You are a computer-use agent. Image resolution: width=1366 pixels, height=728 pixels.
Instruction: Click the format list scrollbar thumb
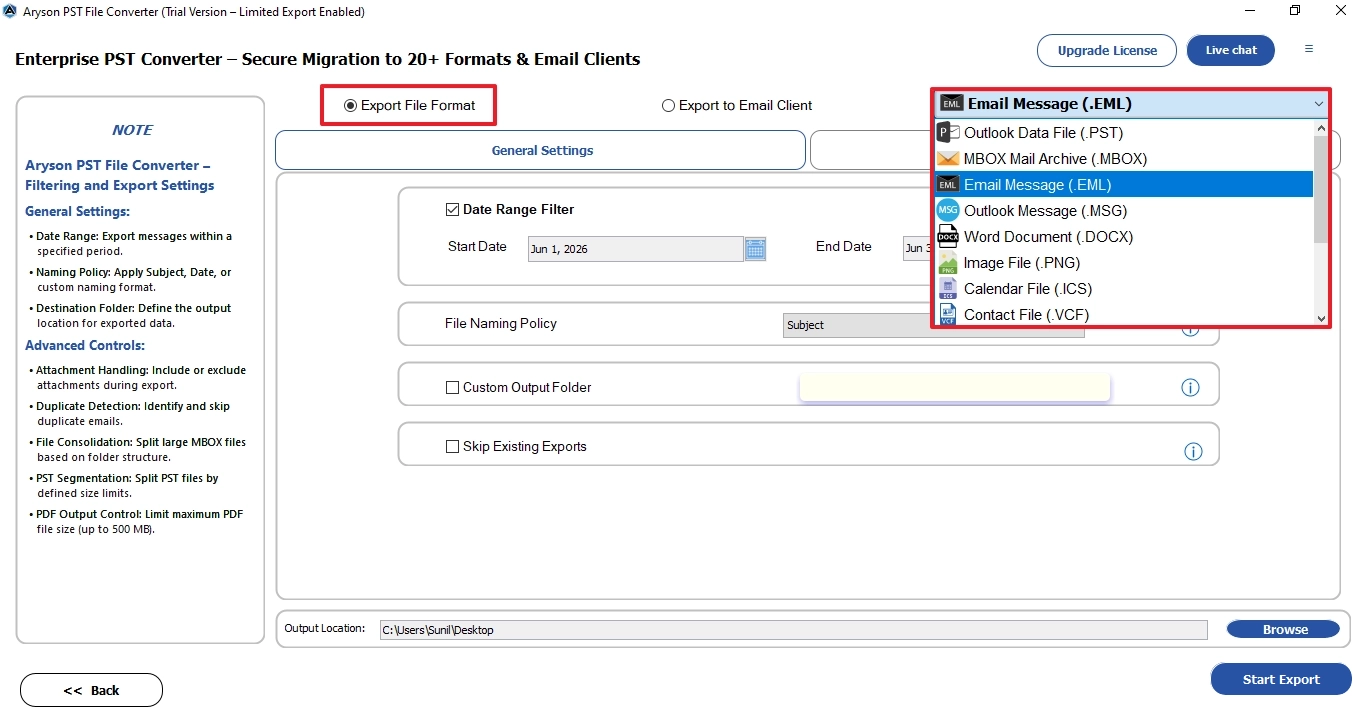click(1321, 188)
